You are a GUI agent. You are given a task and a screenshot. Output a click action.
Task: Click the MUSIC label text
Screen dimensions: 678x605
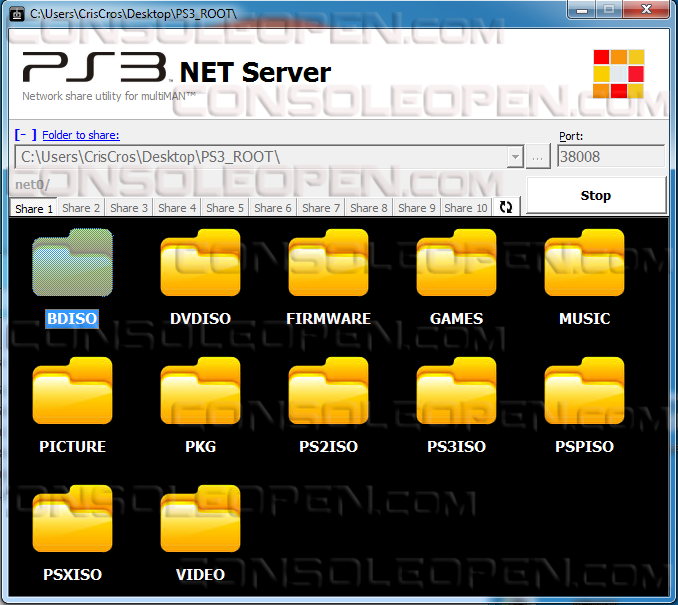click(585, 319)
